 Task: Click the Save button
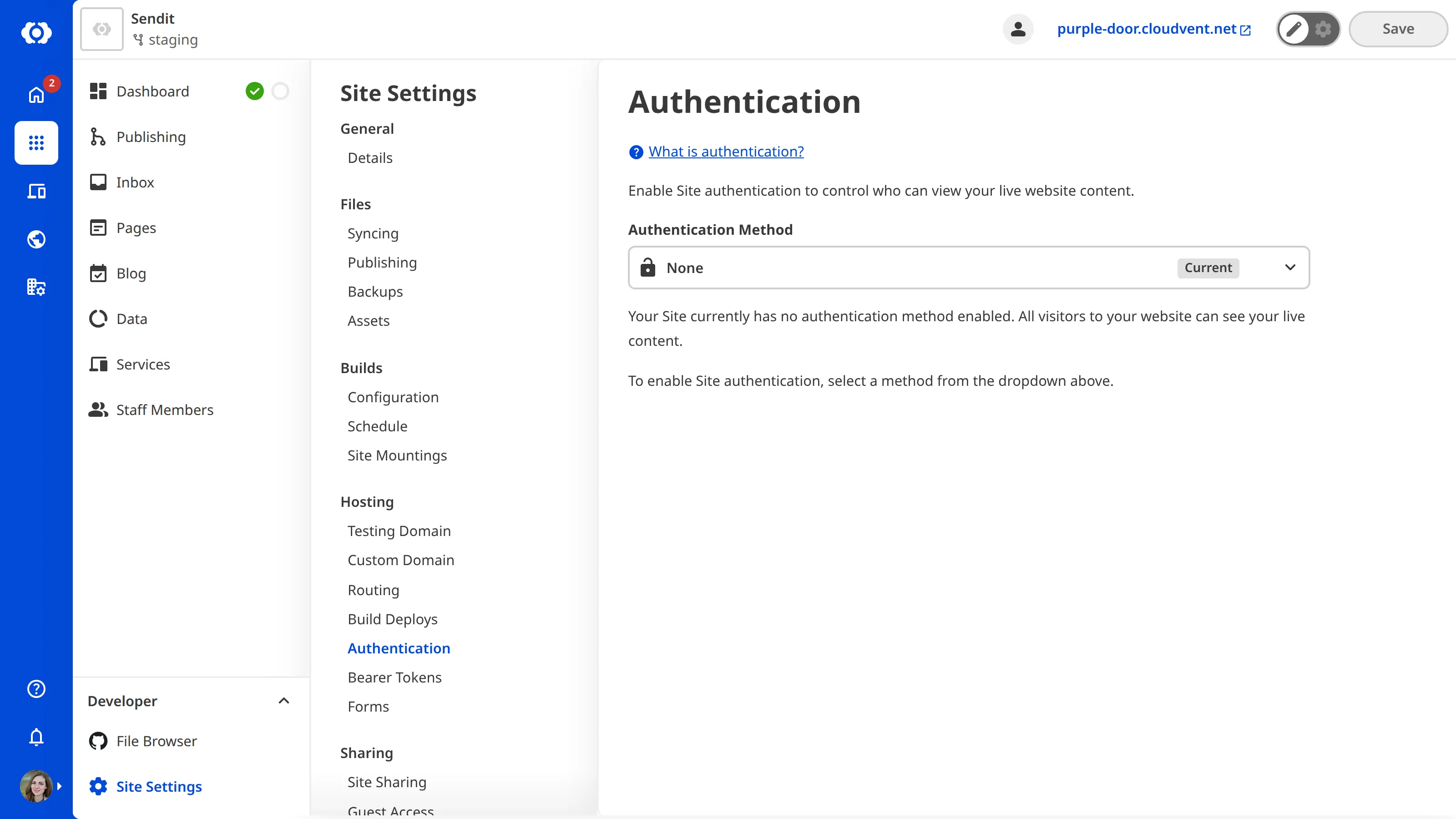click(x=1398, y=29)
